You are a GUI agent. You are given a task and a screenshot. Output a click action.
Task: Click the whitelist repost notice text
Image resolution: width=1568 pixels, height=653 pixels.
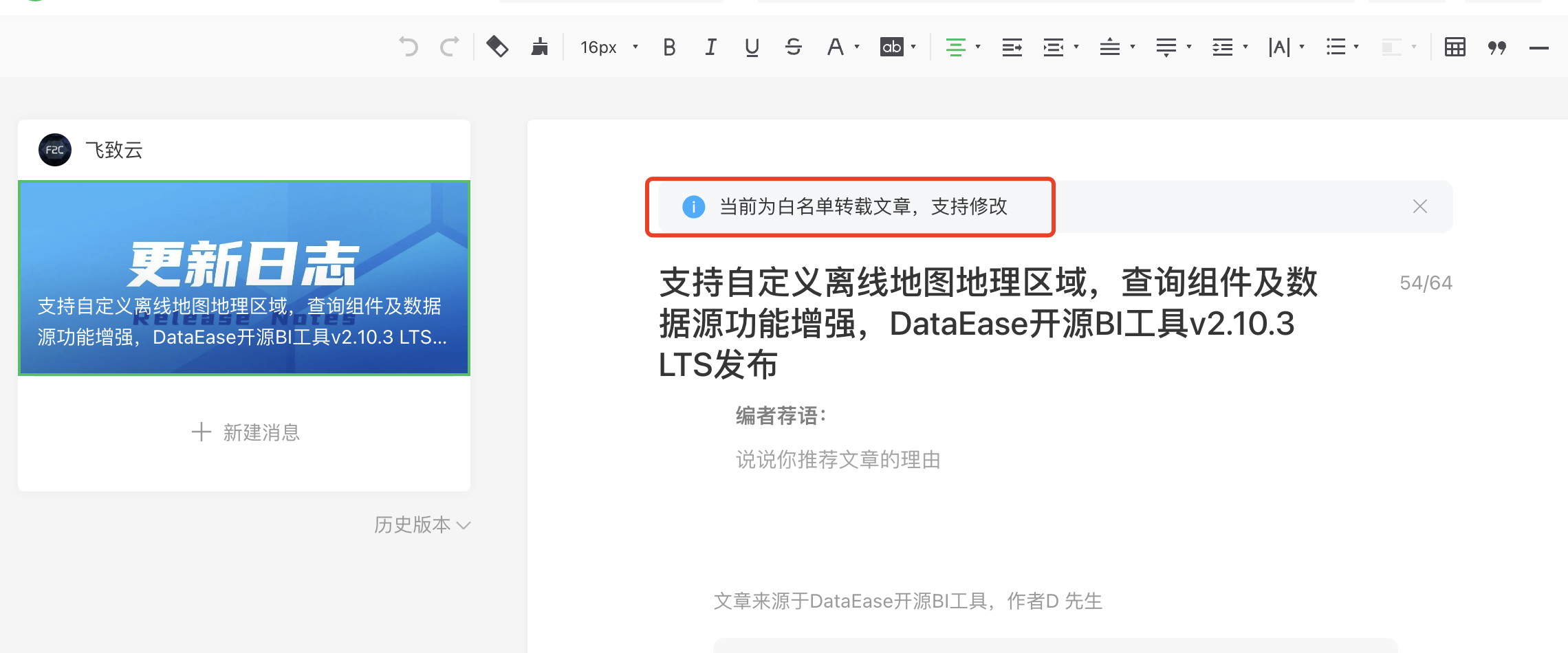[864, 206]
